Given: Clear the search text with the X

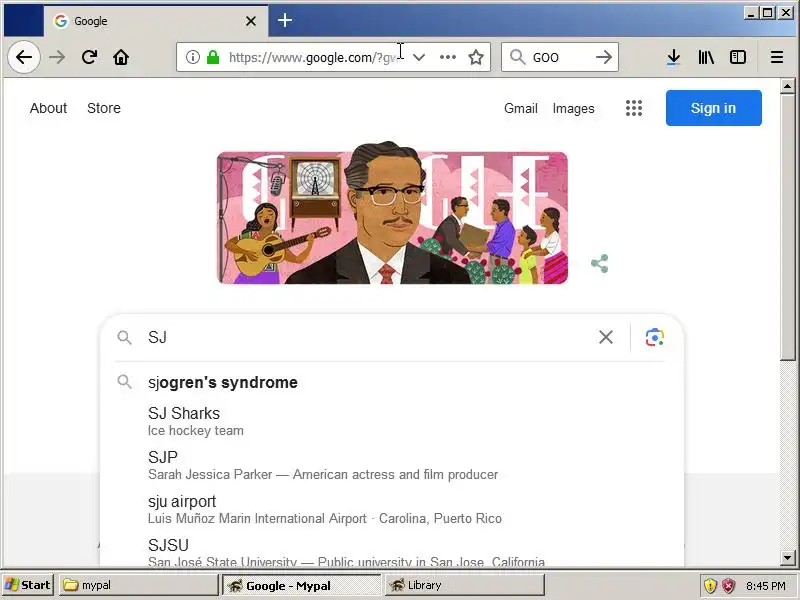Looking at the screenshot, I should pos(606,337).
